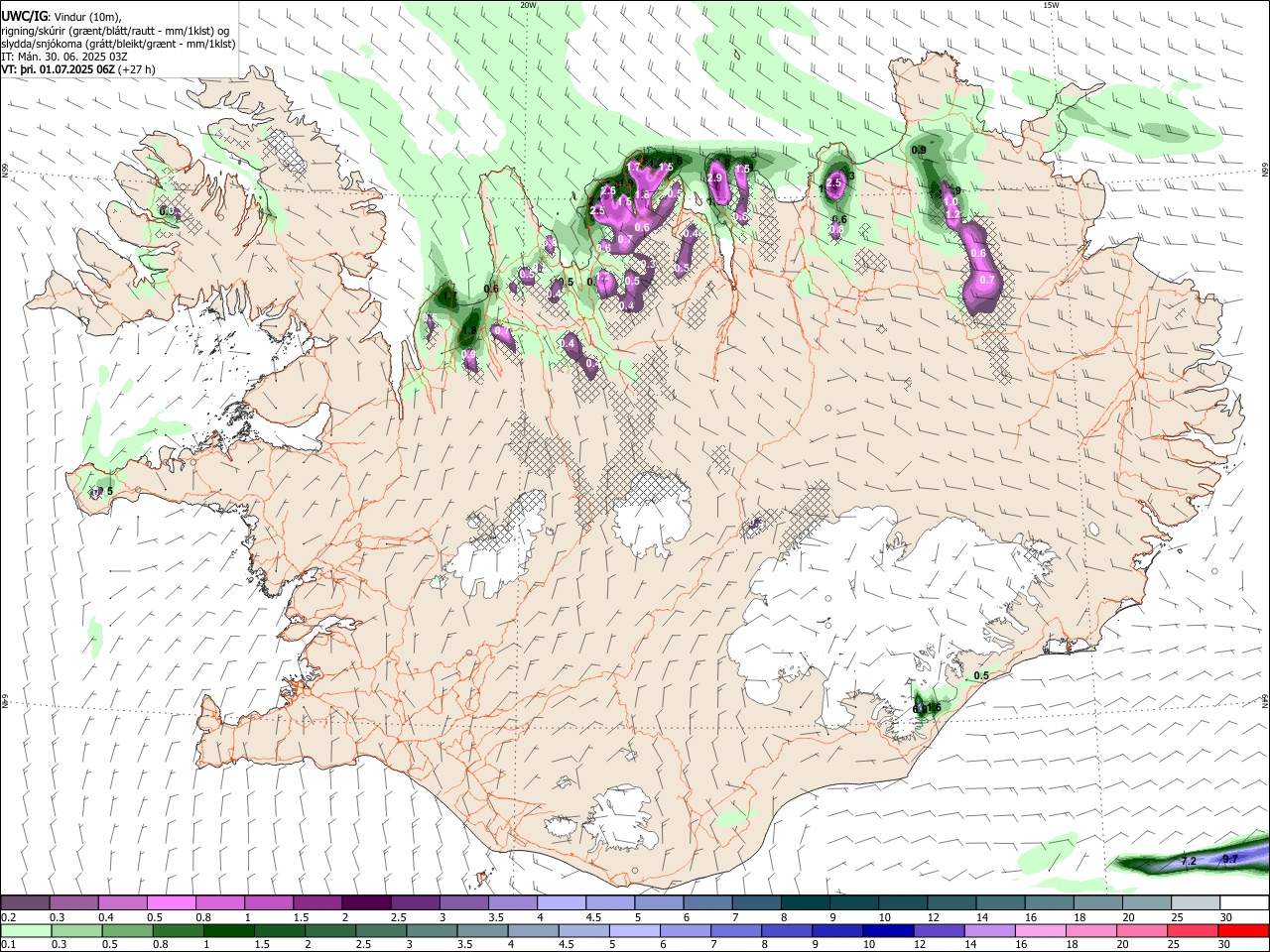The width and height of the screenshot is (1270, 952).
Task: Click the white 30 snow scale swatch
Action: pos(1244,903)
